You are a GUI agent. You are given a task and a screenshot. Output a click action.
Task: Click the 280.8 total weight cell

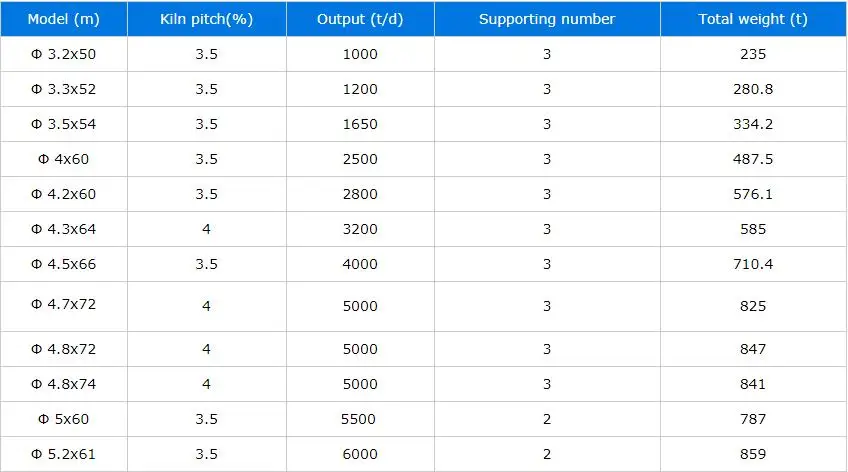754,89
